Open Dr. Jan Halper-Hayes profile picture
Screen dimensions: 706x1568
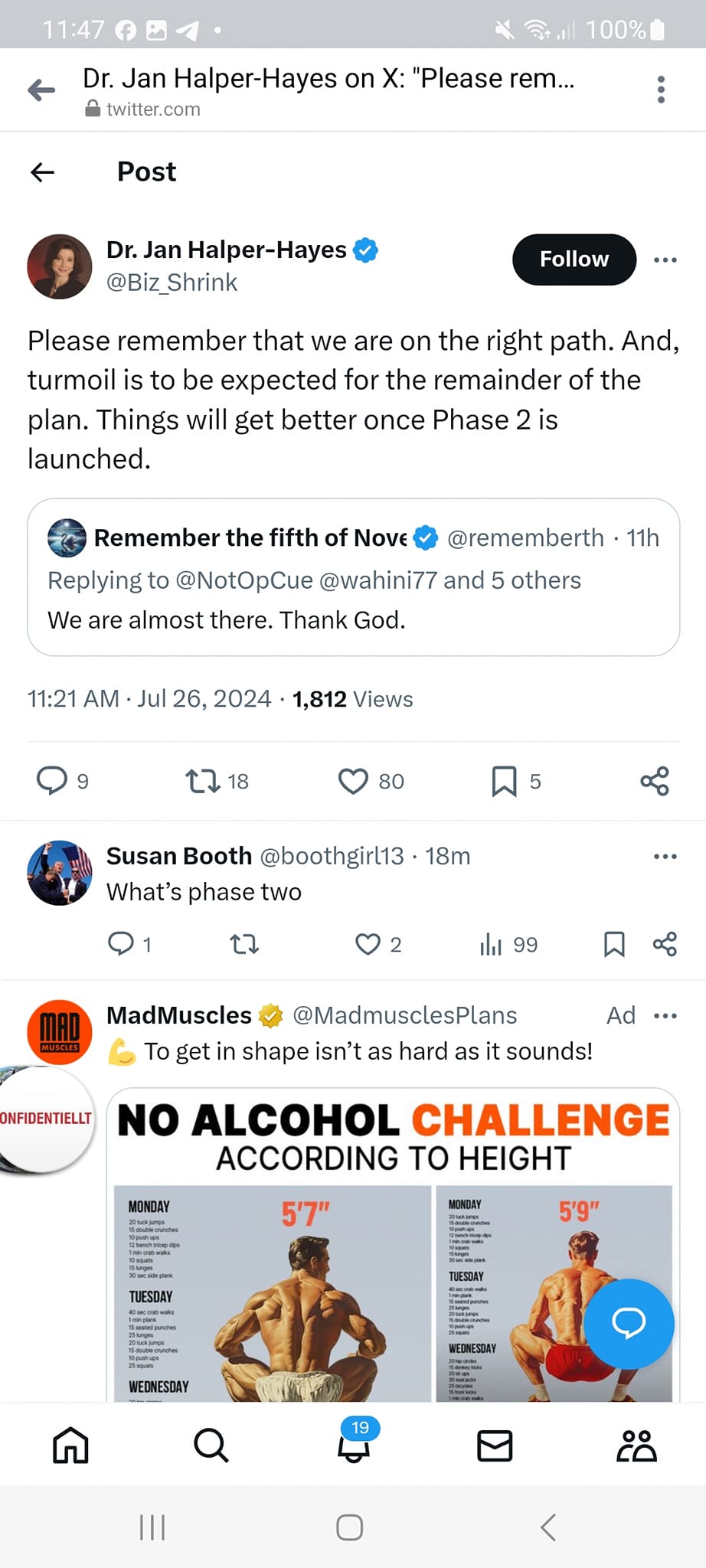click(x=60, y=266)
